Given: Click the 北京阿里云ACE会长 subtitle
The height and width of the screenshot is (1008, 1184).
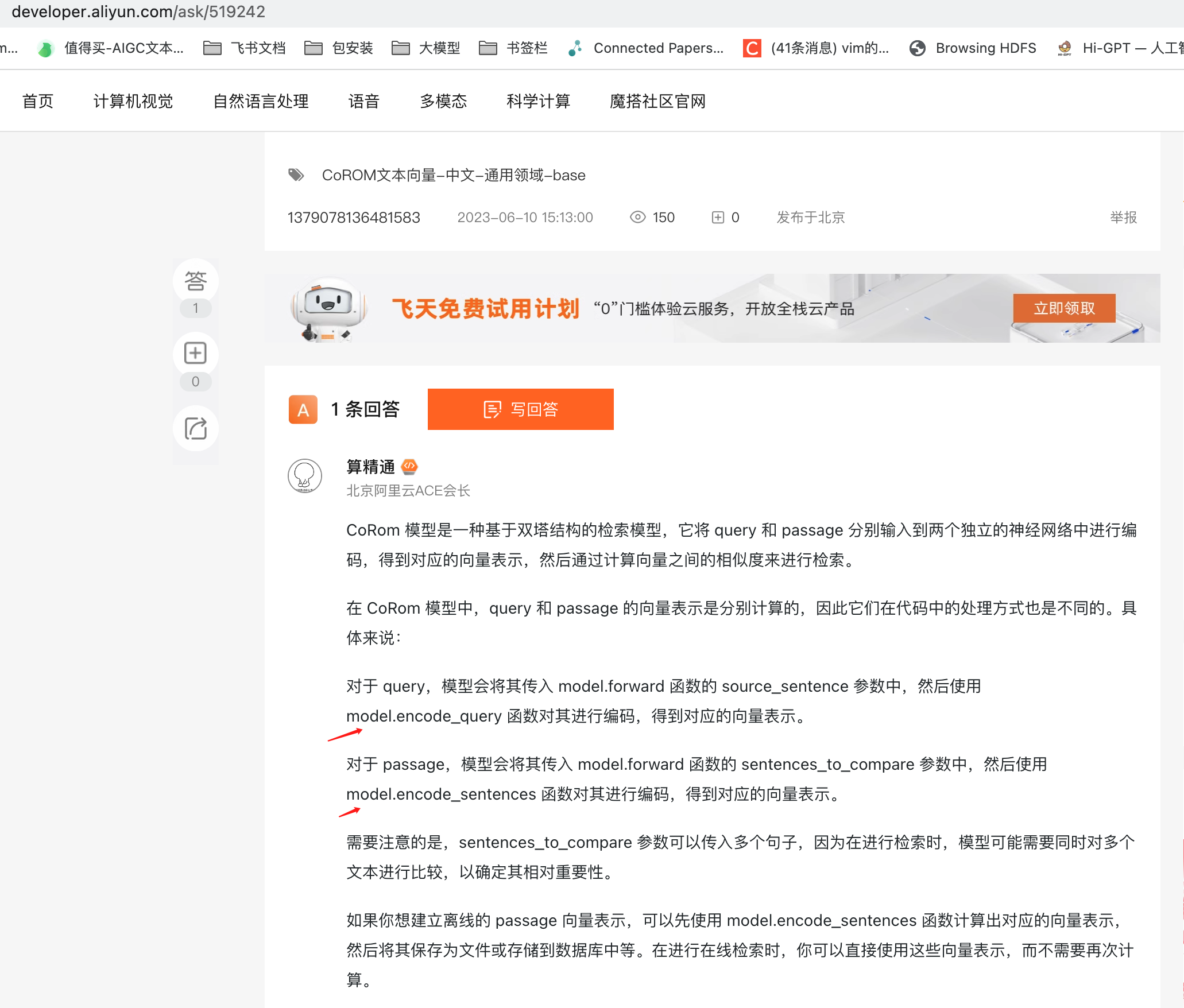Looking at the screenshot, I should 408,491.
